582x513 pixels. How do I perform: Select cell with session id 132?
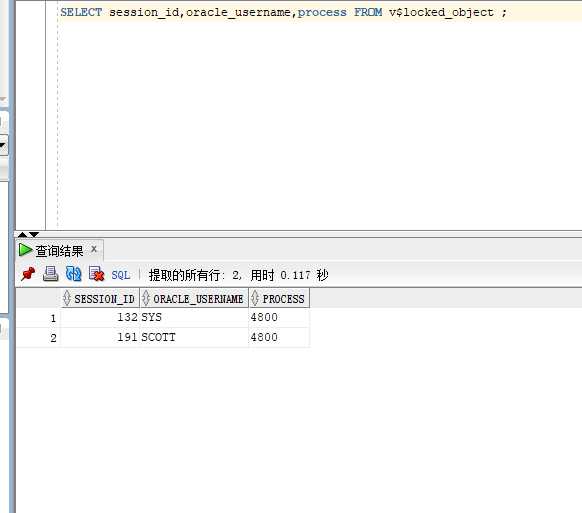coord(100,317)
